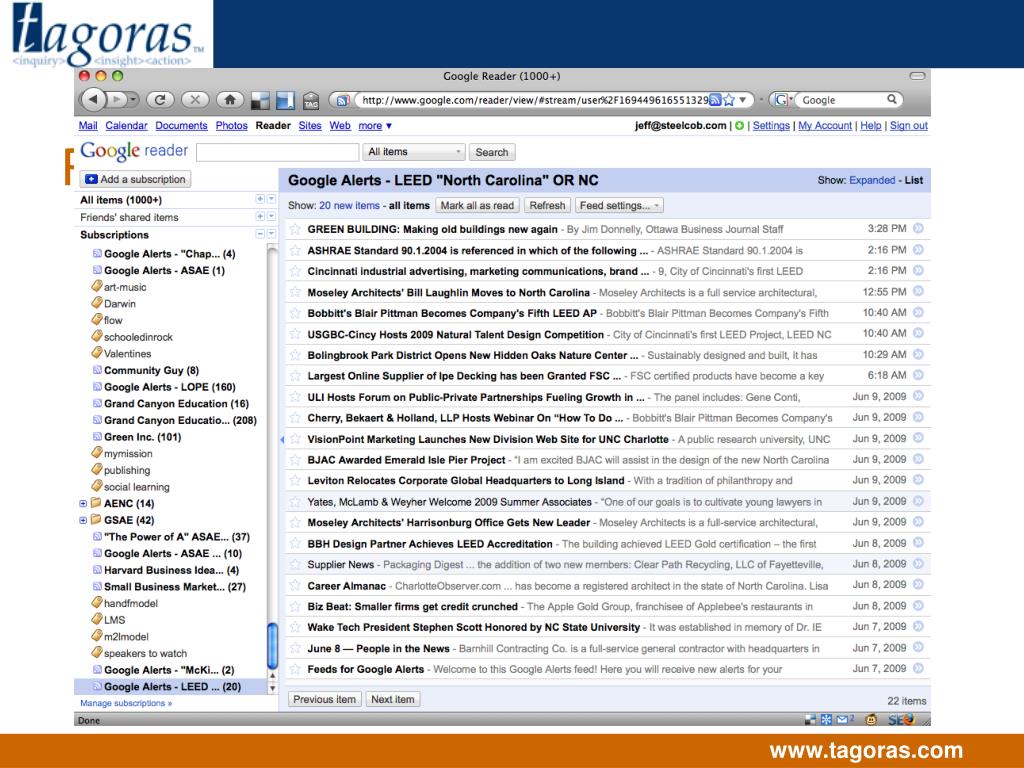Screen dimensions: 1024x768
Task: Click the Previous item button
Action: 324,699
